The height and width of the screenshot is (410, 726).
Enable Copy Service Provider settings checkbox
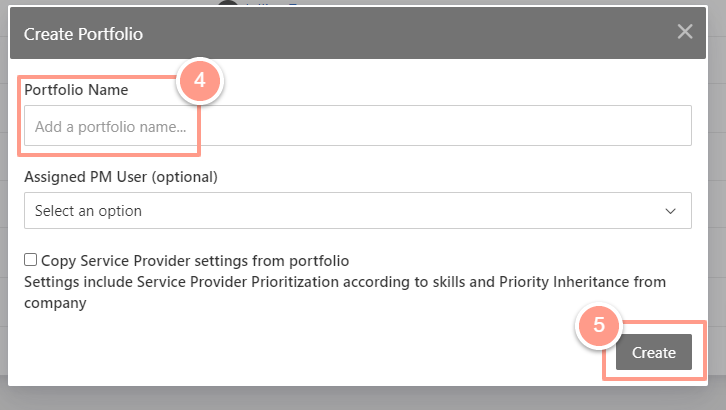tap(31, 260)
